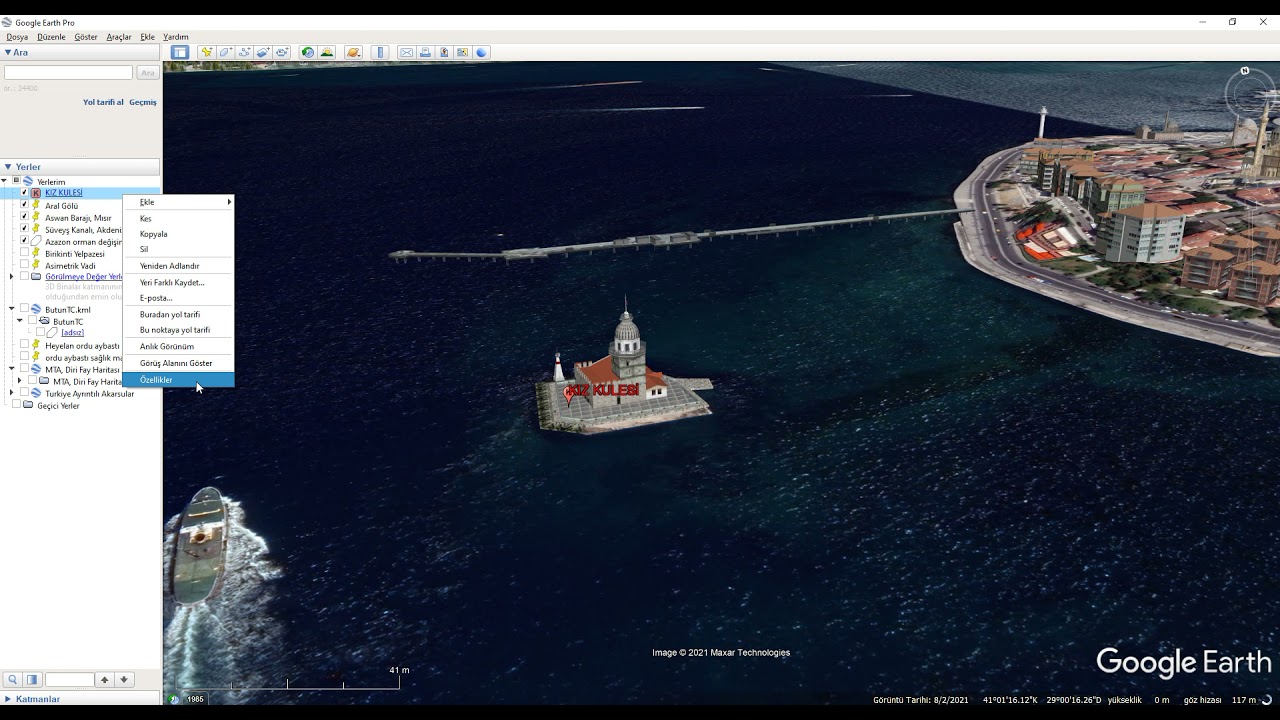Click the Yol tarifi al link
The width and height of the screenshot is (1280, 720).
pyautogui.click(x=103, y=102)
